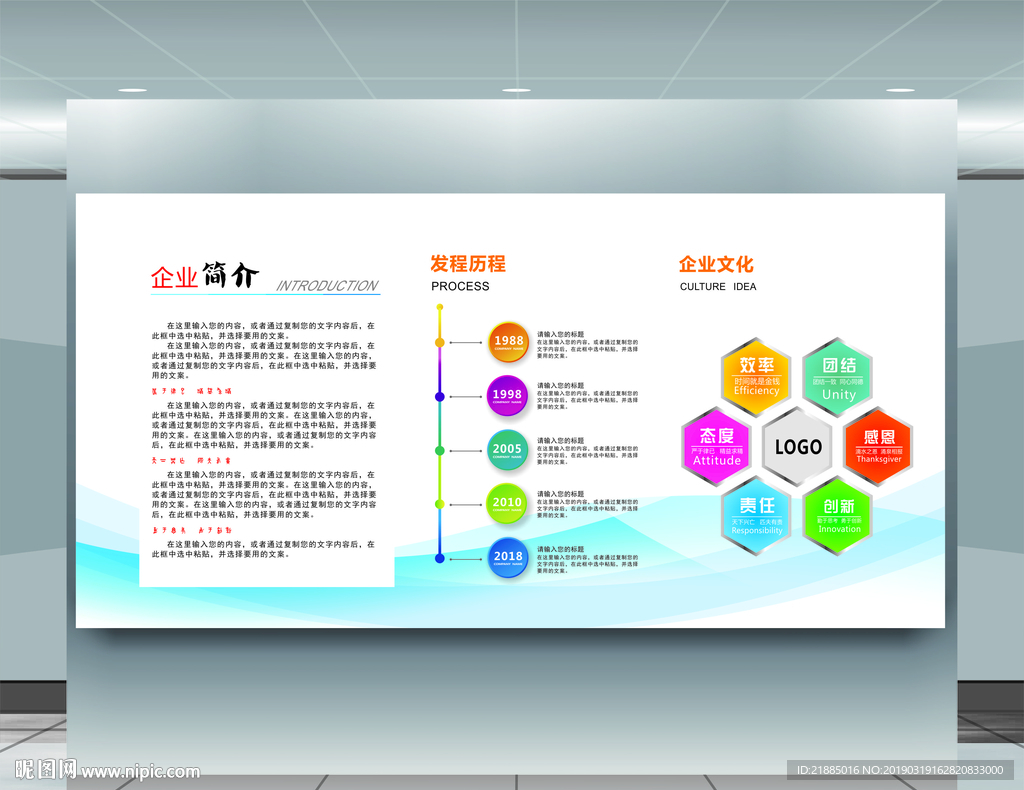Click the 请输入您的标题 title next to 2018
The height and width of the screenshot is (790, 1024).
click(x=560, y=549)
